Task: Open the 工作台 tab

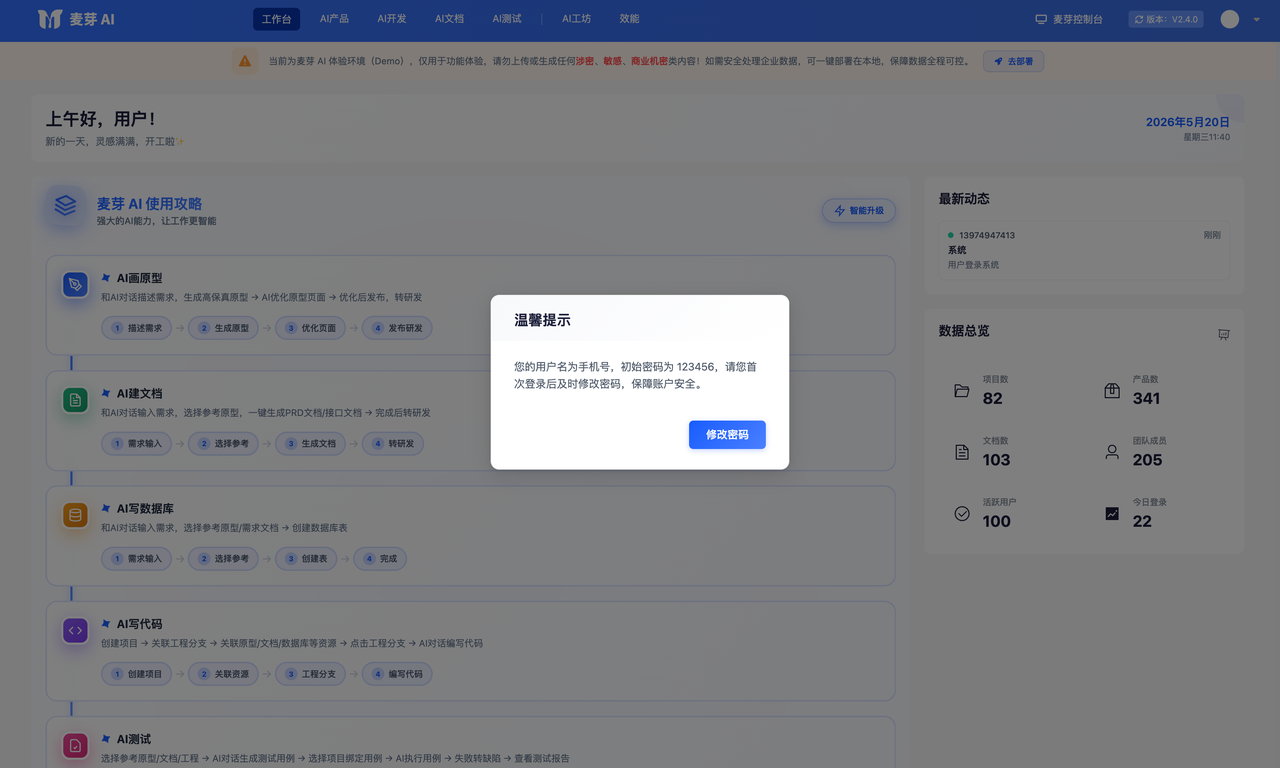Action: tap(276, 19)
